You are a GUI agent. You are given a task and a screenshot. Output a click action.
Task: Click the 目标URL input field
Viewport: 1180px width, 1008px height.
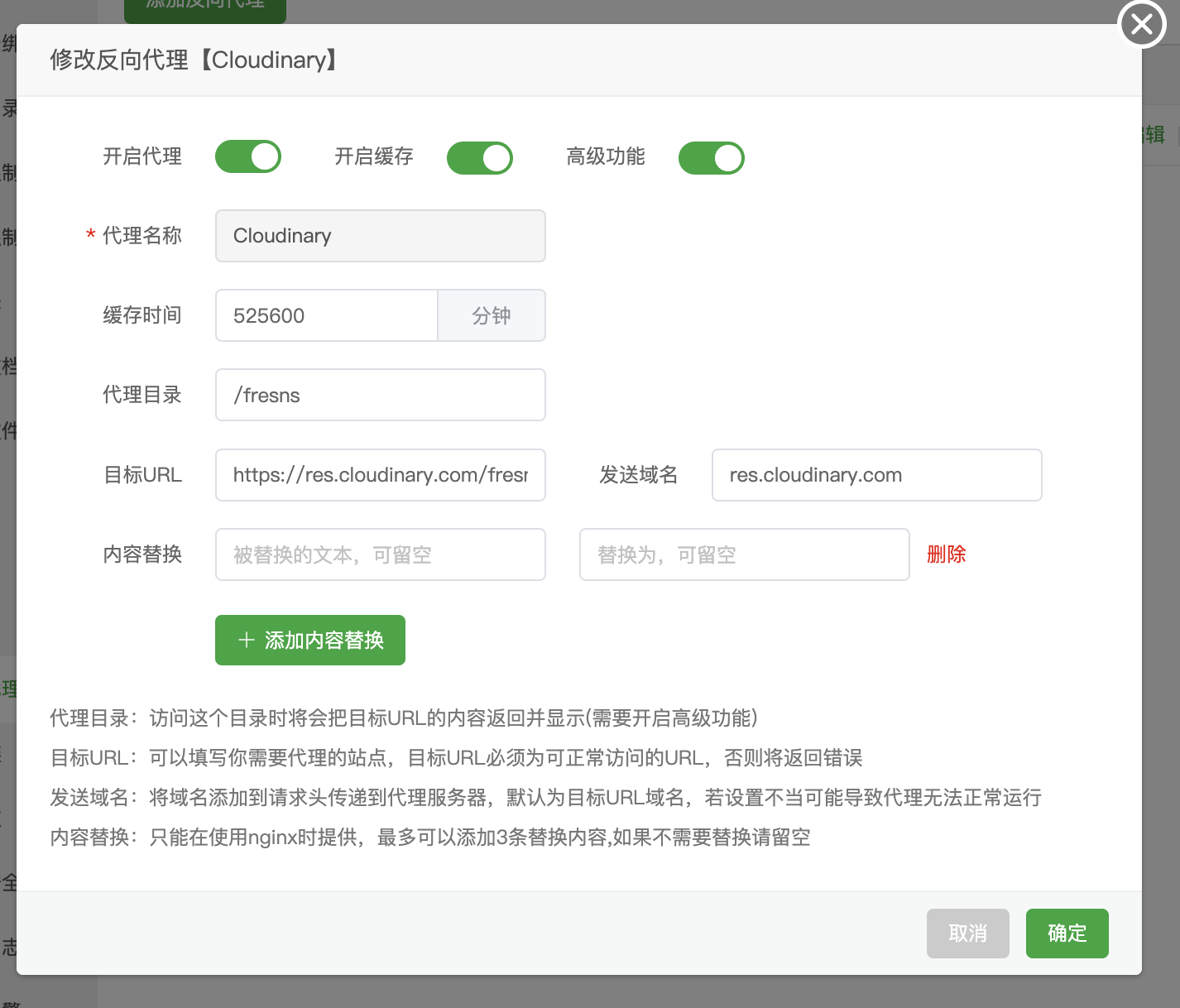point(381,475)
